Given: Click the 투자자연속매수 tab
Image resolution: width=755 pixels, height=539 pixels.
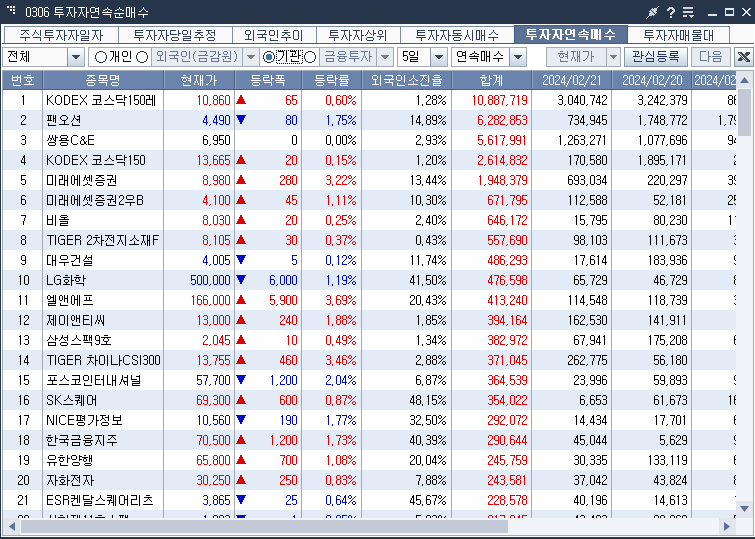Looking at the screenshot, I should pos(571,34).
